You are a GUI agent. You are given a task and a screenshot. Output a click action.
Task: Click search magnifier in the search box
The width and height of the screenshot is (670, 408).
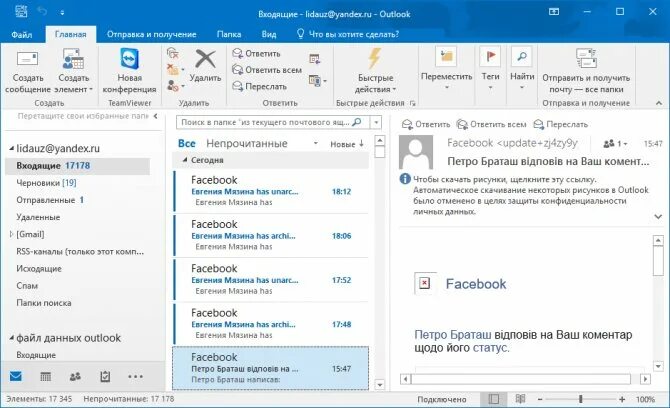(357, 122)
